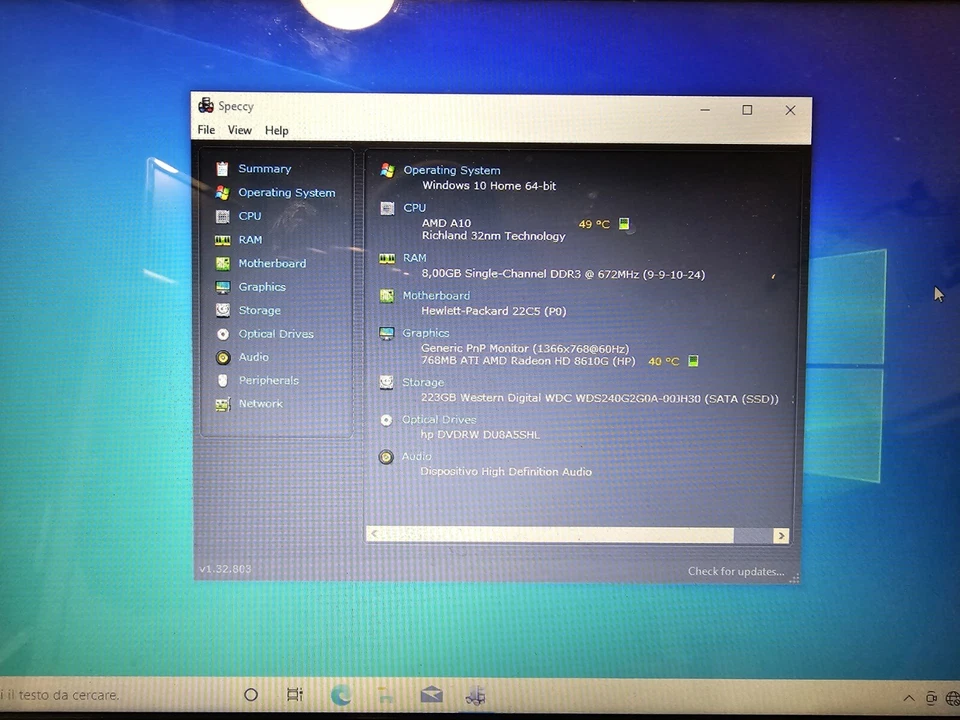Open the CPU section via its chip icon
Image resolution: width=960 pixels, height=720 pixels.
(222, 215)
